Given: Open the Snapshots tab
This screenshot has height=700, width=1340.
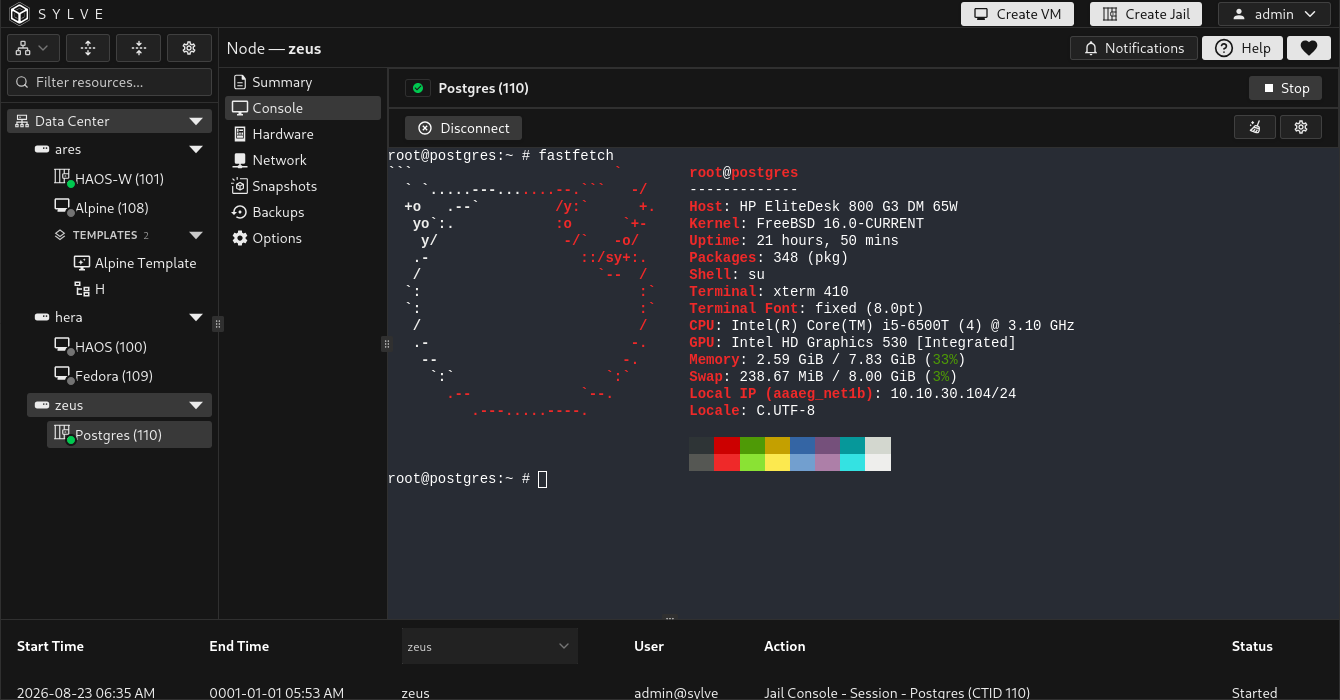Looking at the screenshot, I should (304, 186).
